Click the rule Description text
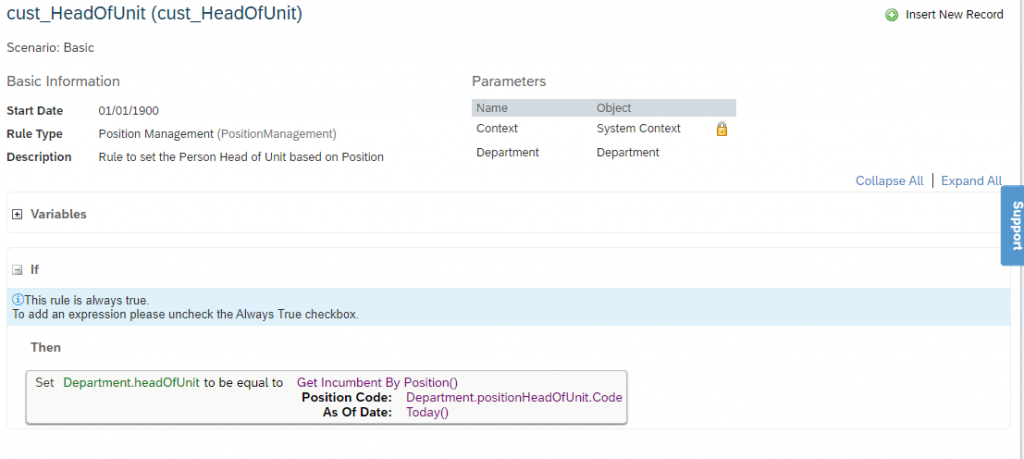This screenshot has width=1024, height=459. coord(241,157)
